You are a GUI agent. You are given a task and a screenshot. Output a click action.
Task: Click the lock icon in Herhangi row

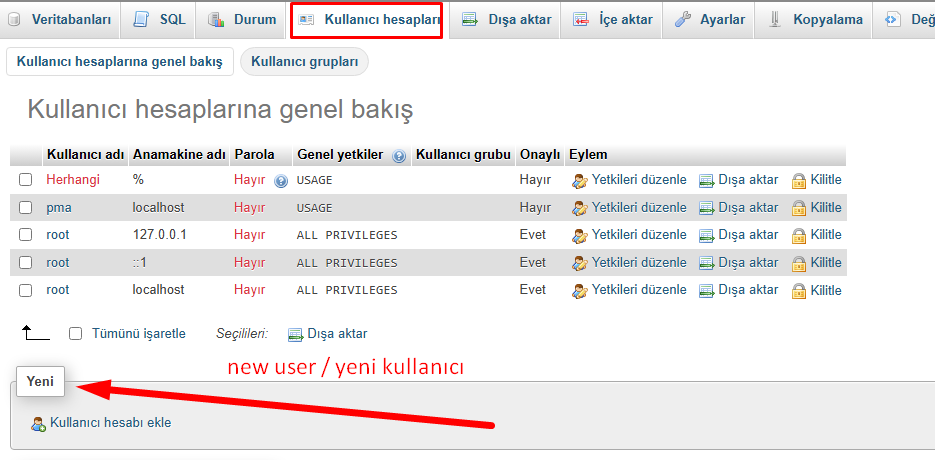tap(799, 181)
